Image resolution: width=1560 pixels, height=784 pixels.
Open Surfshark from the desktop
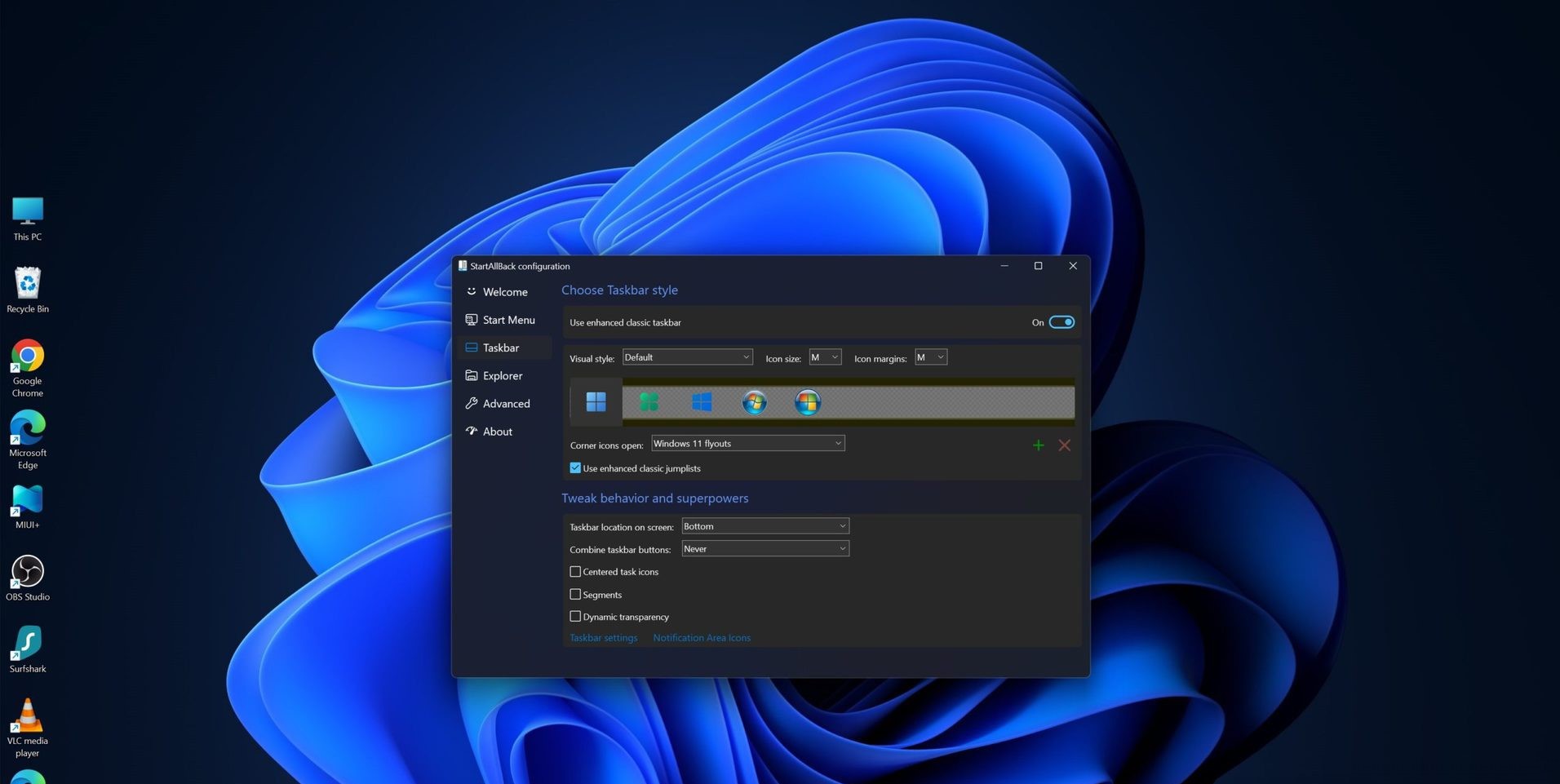coord(27,643)
